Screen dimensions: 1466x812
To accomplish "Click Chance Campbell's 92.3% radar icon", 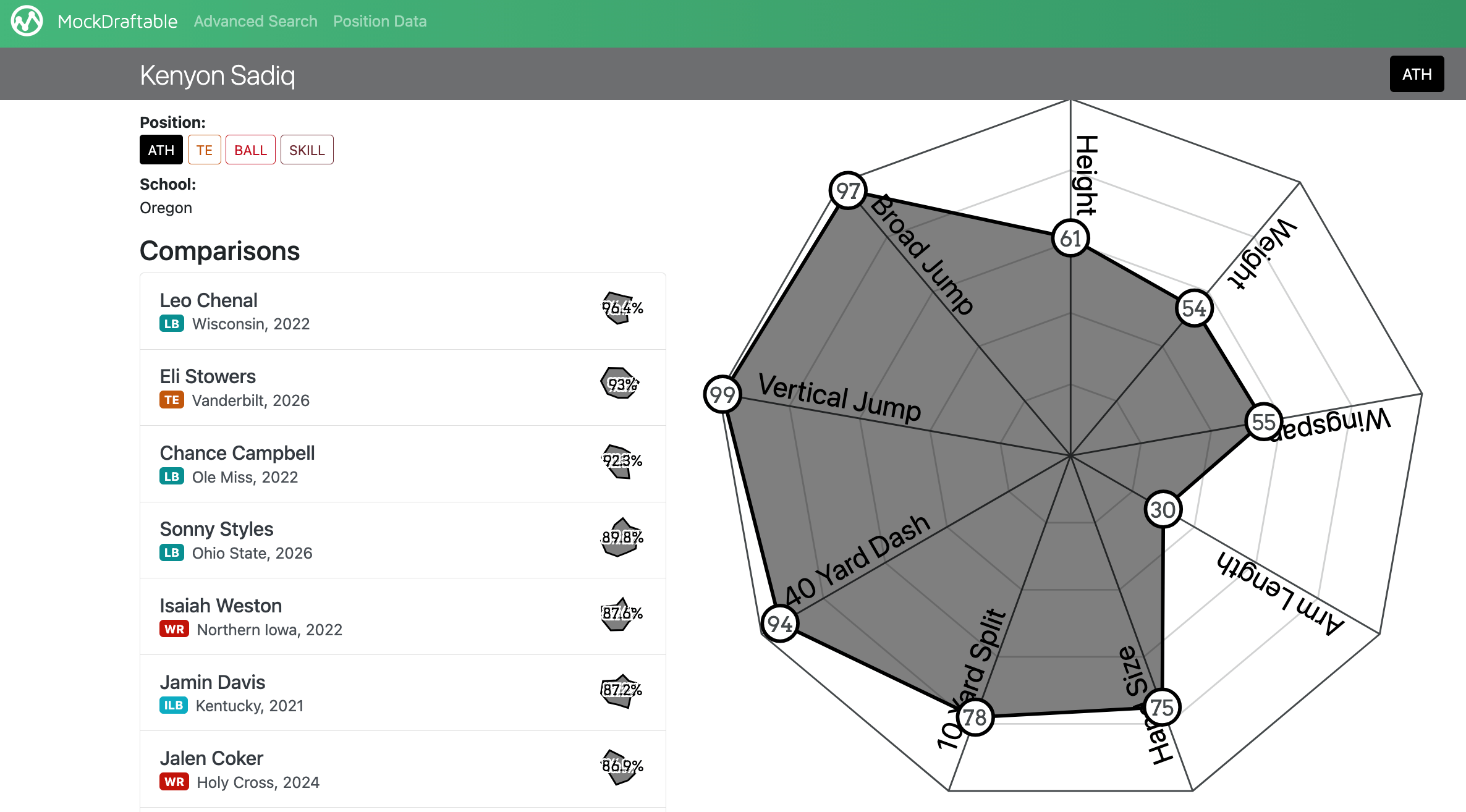I will click(x=621, y=461).
